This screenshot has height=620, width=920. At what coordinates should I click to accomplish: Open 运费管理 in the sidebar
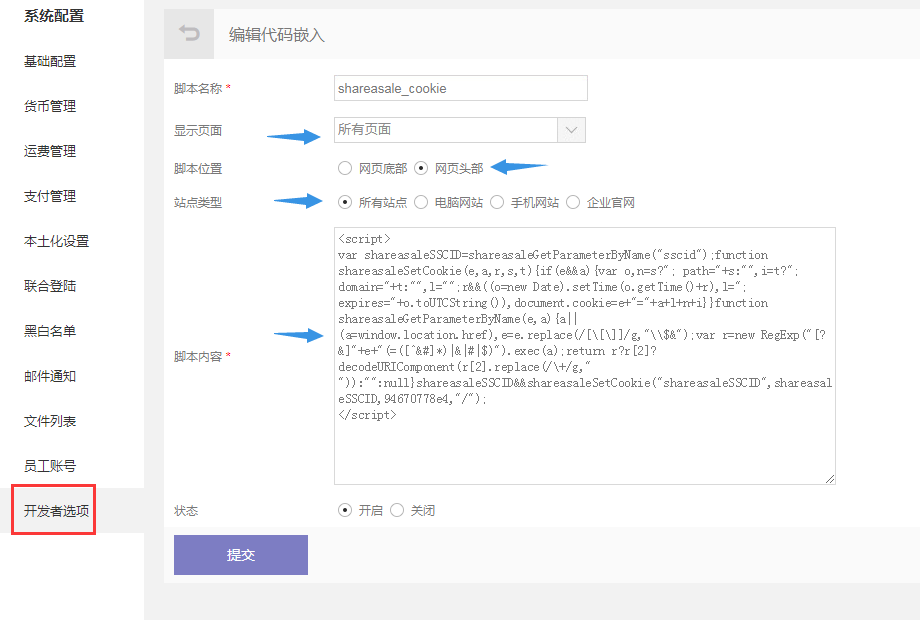(50, 151)
